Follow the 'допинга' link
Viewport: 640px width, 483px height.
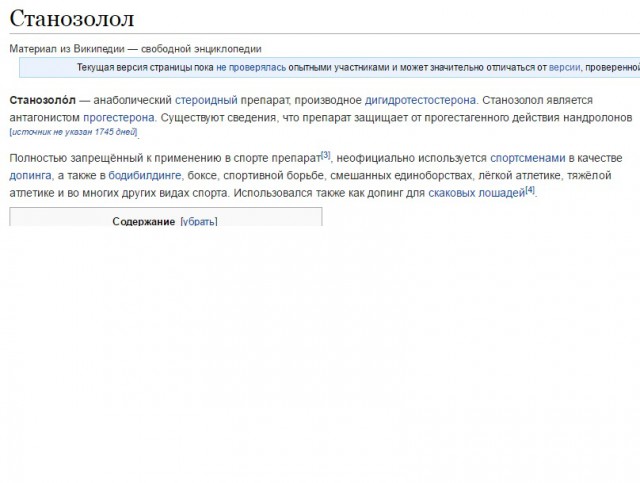pyautogui.click(x=30, y=176)
